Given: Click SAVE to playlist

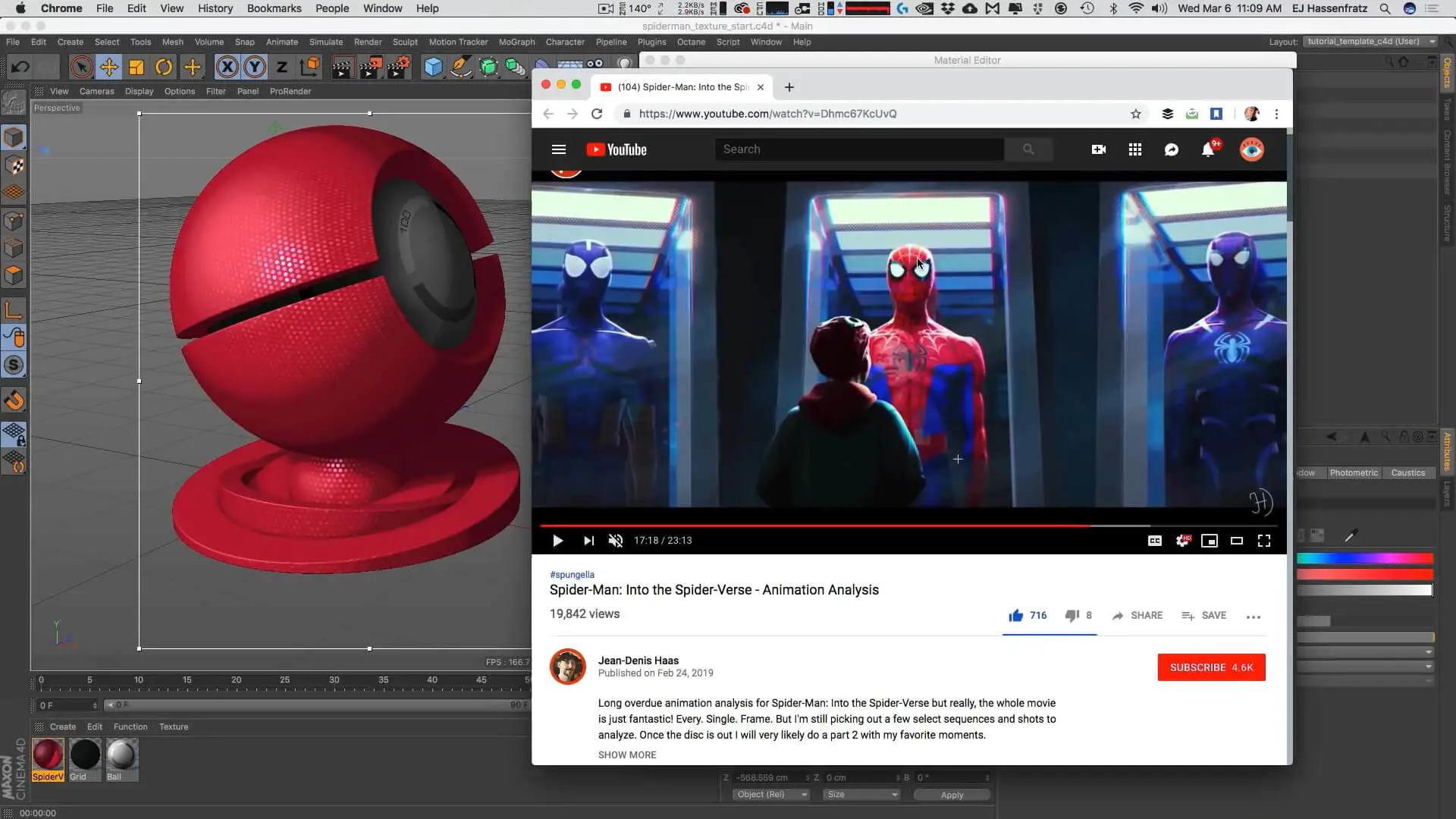Looking at the screenshot, I should [1203, 616].
